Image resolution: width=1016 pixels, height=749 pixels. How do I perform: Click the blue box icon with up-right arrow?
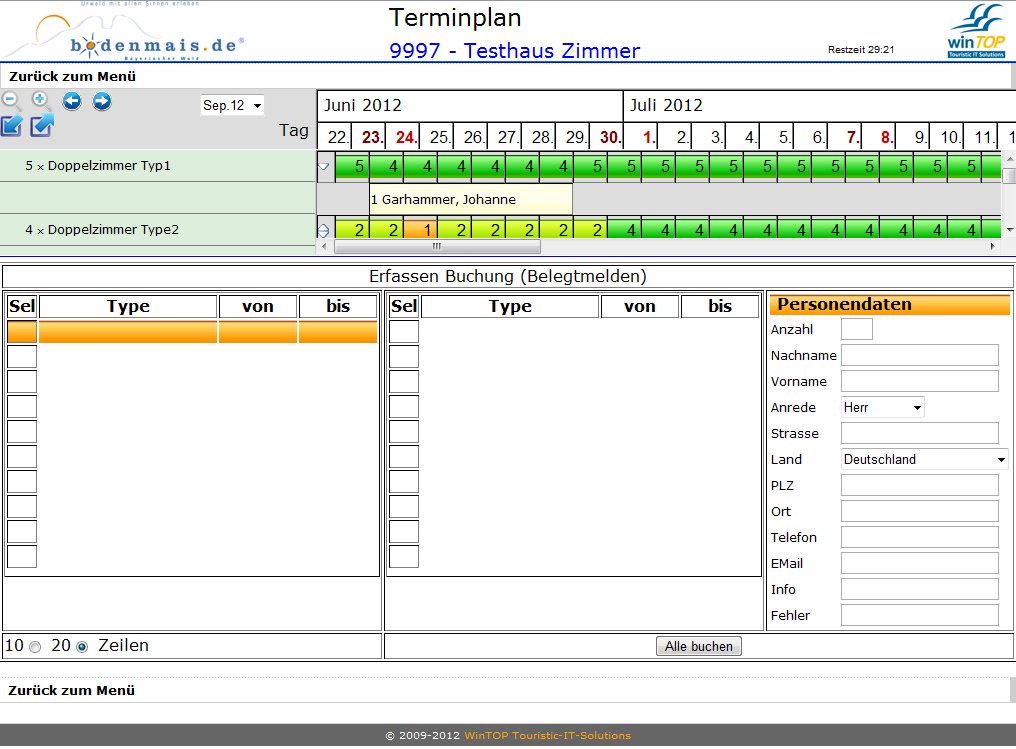pyautogui.click(x=42, y=126)
